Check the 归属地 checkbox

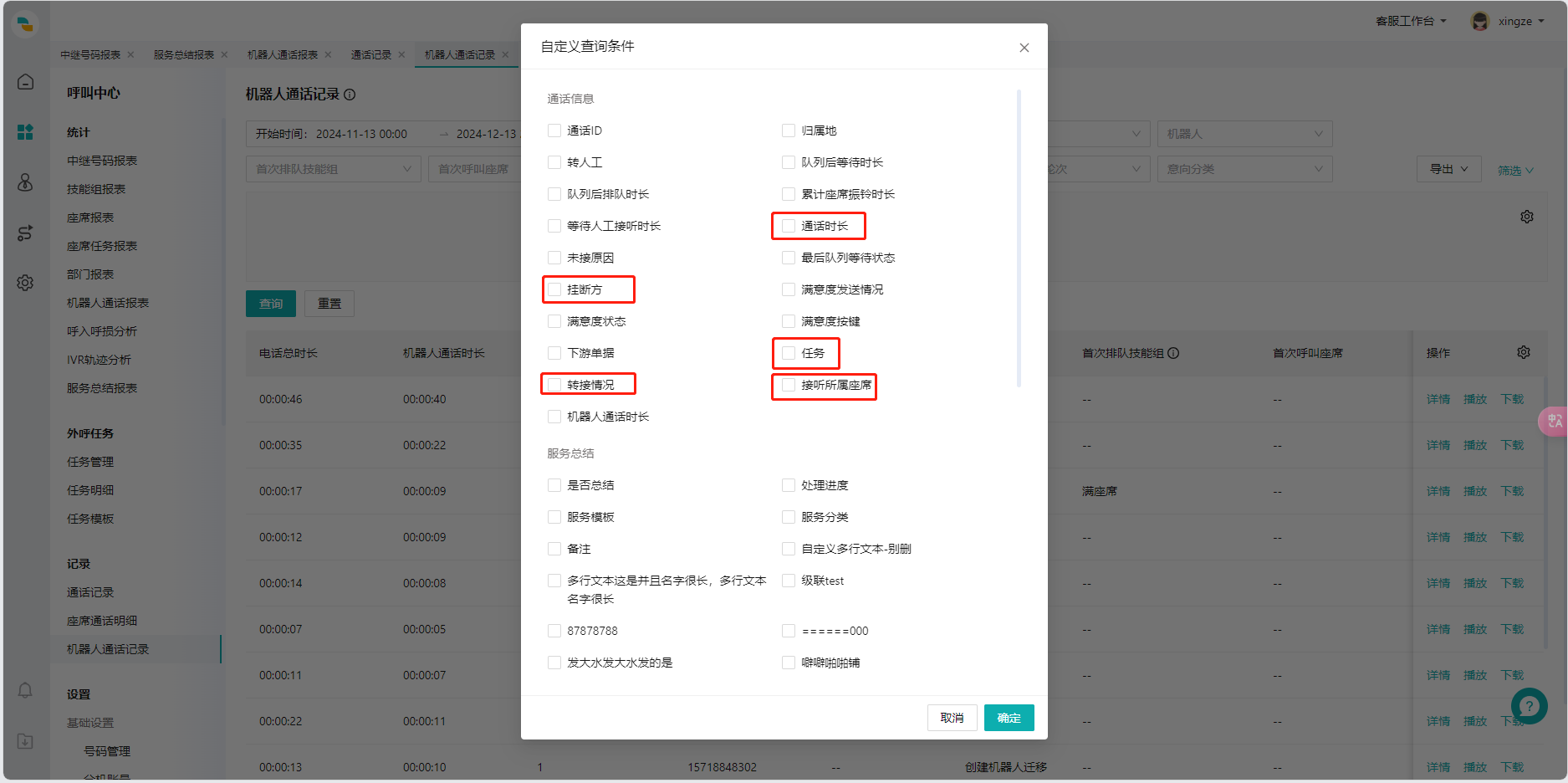click(789, 130)
